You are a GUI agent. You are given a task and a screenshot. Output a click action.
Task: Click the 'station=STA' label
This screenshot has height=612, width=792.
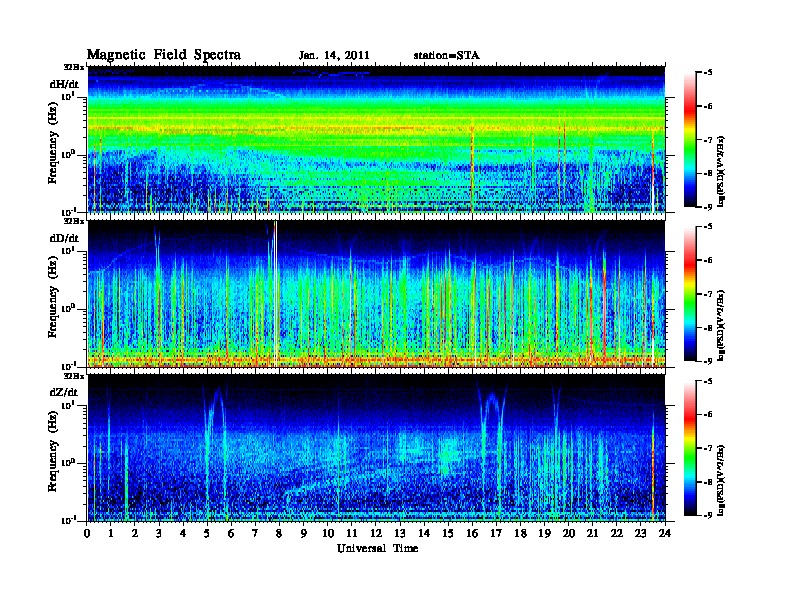pyautogui.click(x=447, y=56)
